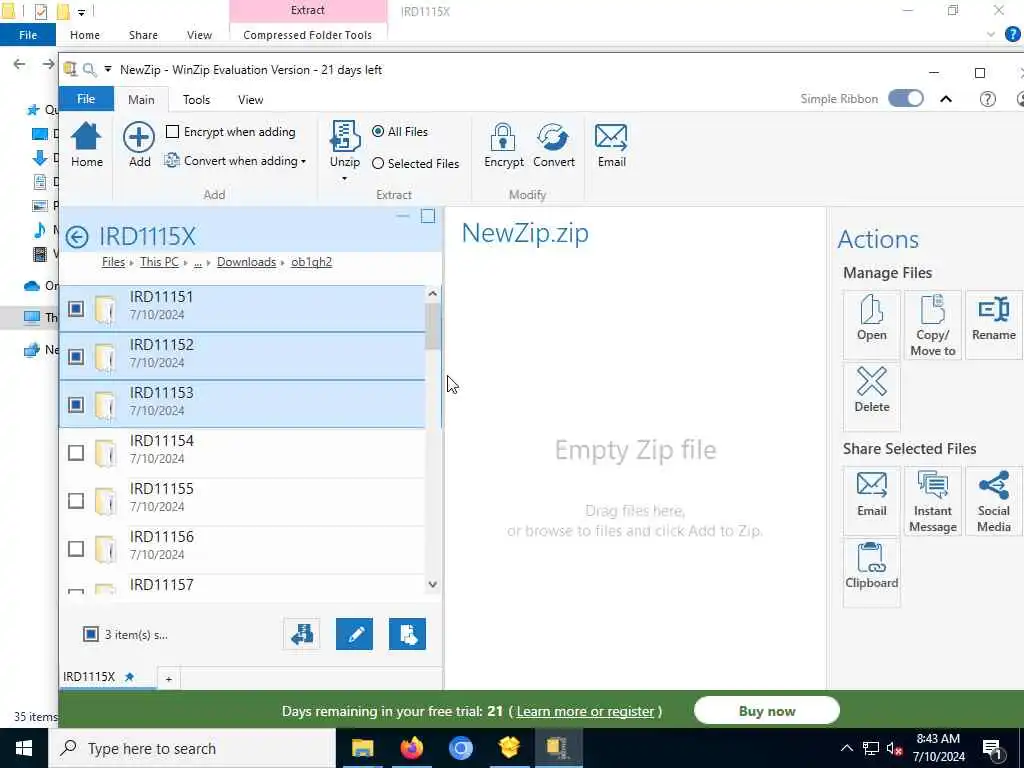Go back with the circled arrow icon
This screenshot has width=1024, height=768.
coord(77,237)
